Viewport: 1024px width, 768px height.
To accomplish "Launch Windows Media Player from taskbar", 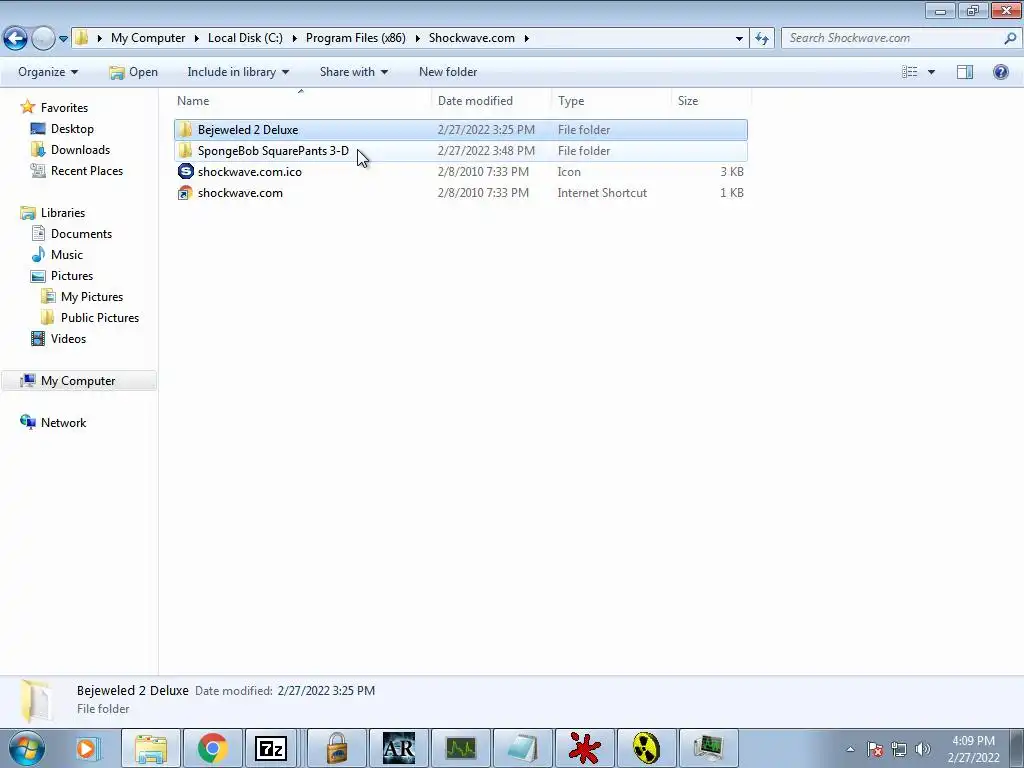I will (x=87, y=748).
